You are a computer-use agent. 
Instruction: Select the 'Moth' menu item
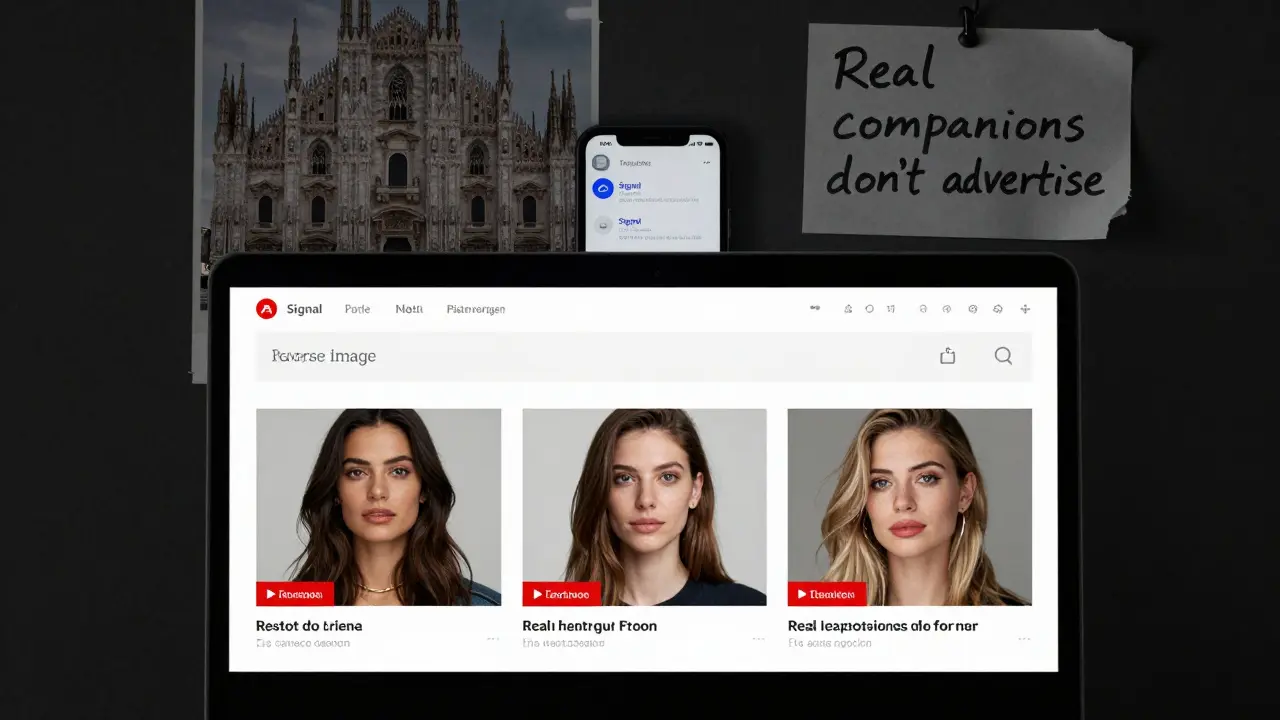409,309
